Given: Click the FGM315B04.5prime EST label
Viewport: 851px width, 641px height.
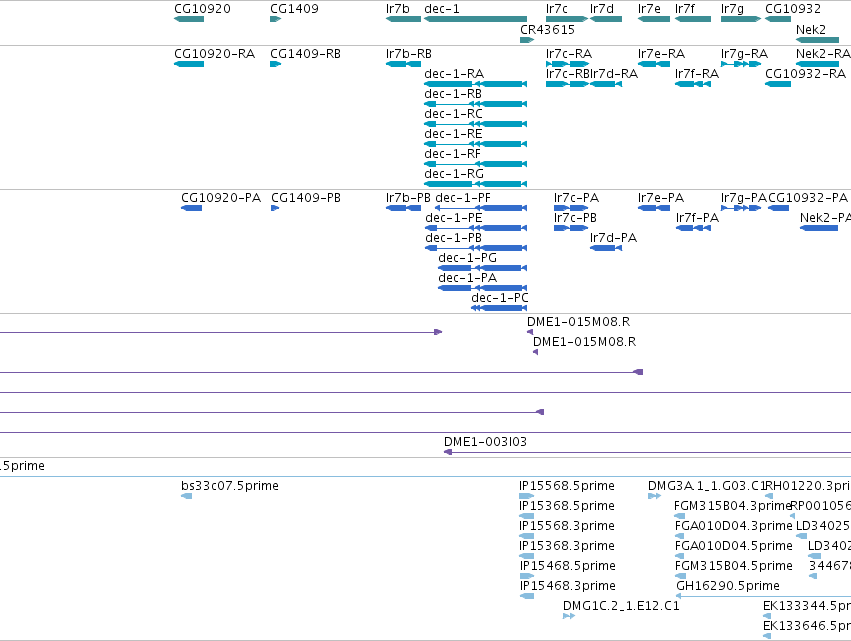Looking at the screenshot, I should point(733,566).
